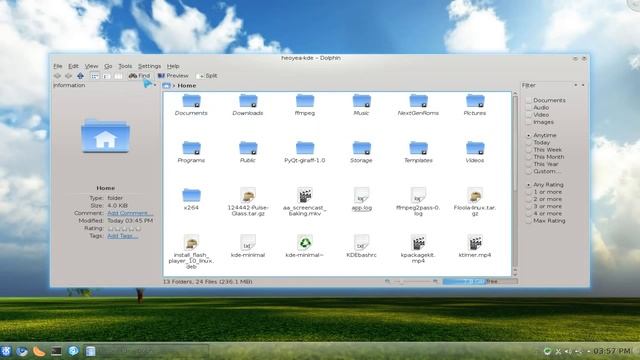Open the Downloads folder
The width and height of the screenshot is (640, 360).
[248, 105]
